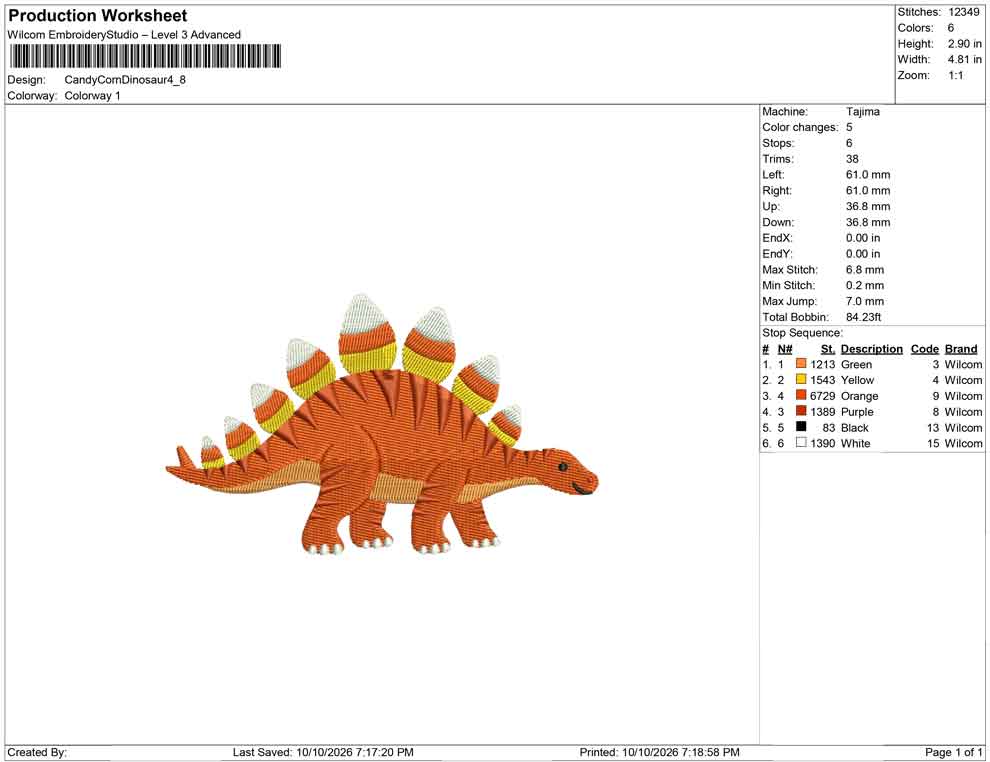Click the width value '4.81 in'

(x=965, y=59)
